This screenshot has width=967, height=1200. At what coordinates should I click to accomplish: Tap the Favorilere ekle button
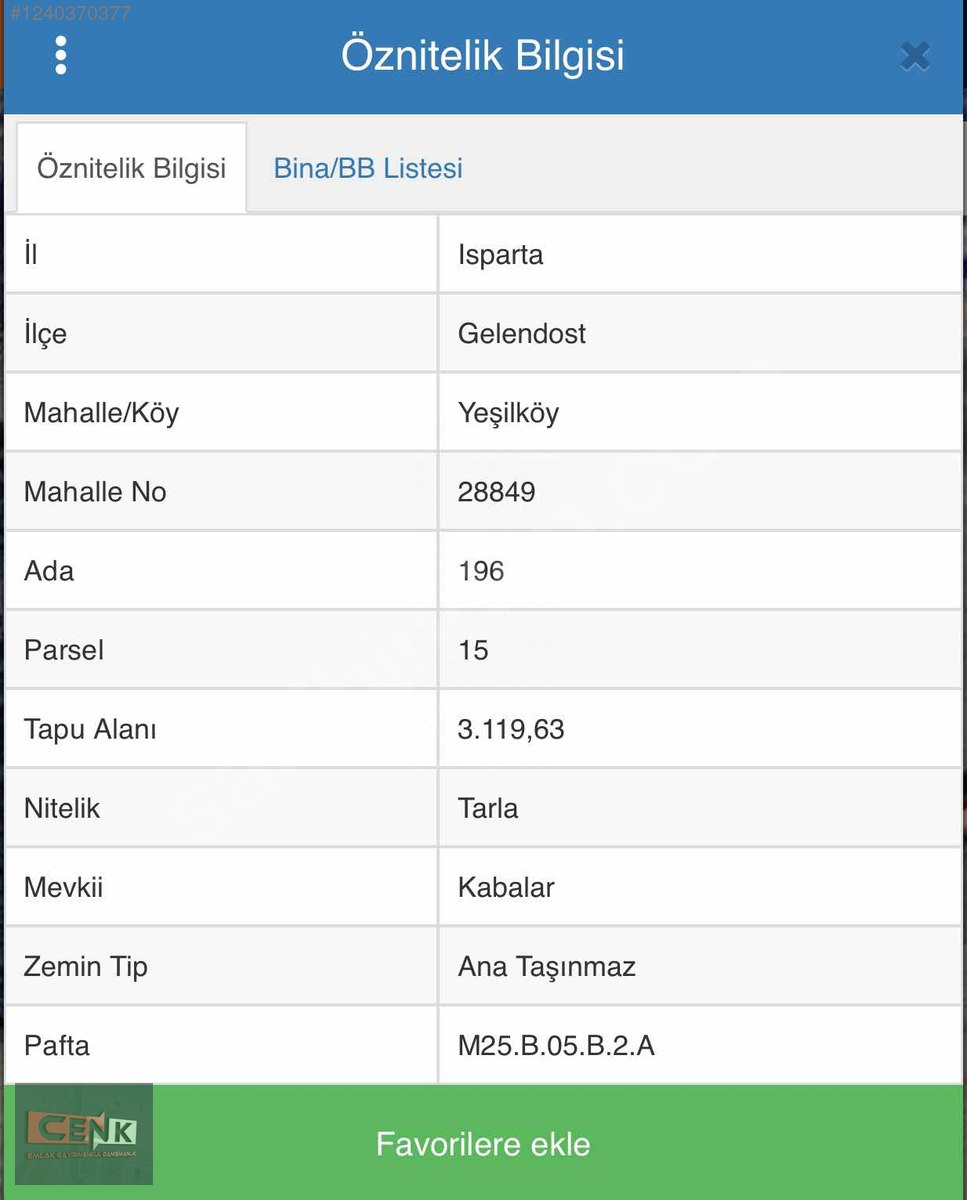[483, 1143]
